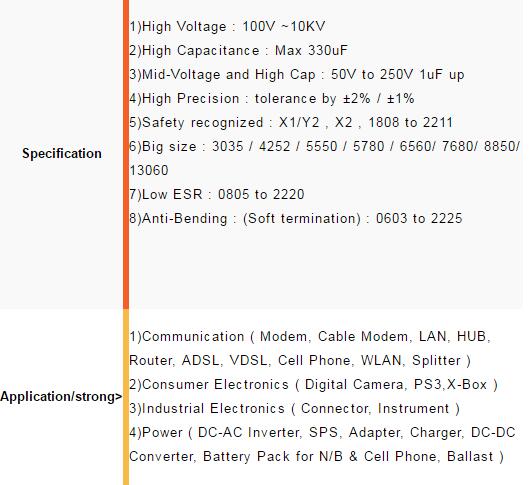Click the yellow bar beside Application
This screenshot has width=531, height=485.
tap(126, 397)
